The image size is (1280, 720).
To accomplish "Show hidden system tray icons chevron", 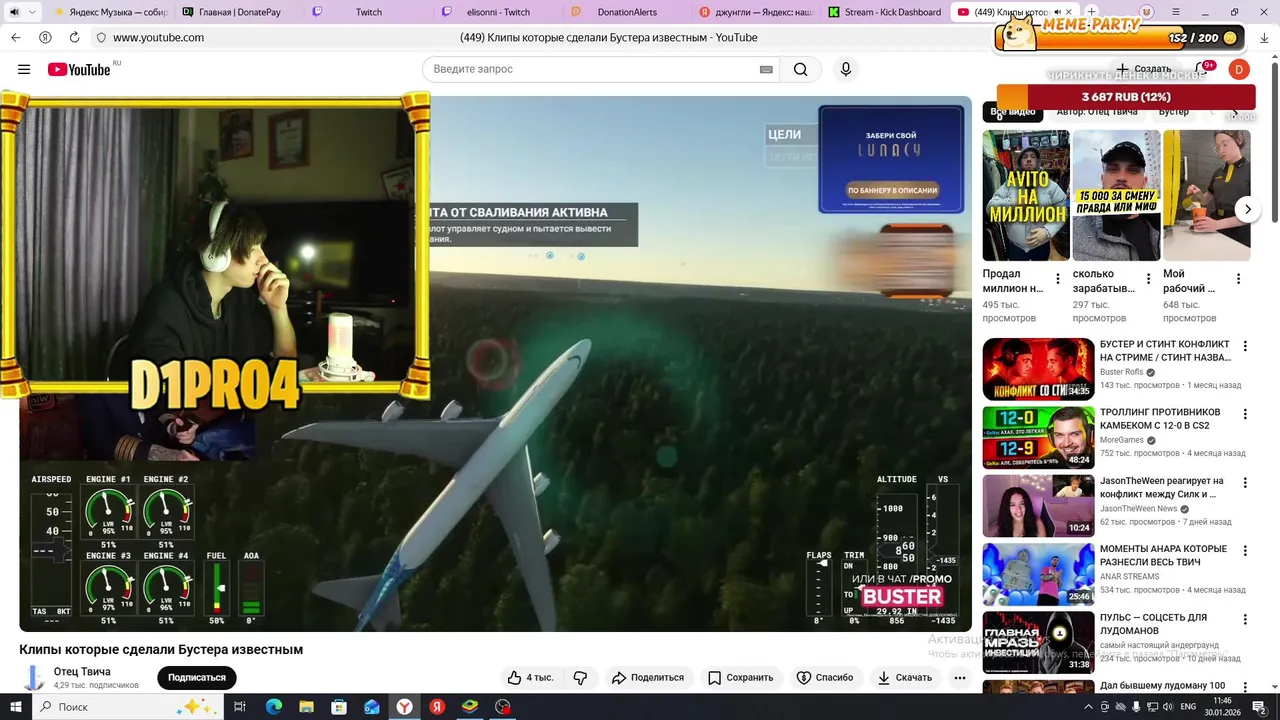I will (x=1089, y=707).
